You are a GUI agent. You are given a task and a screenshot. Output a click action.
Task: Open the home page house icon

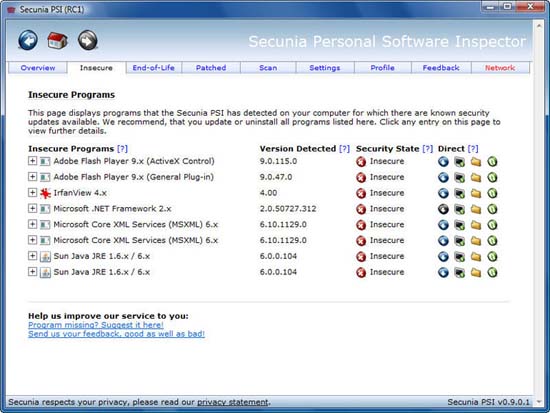point(58,40)
